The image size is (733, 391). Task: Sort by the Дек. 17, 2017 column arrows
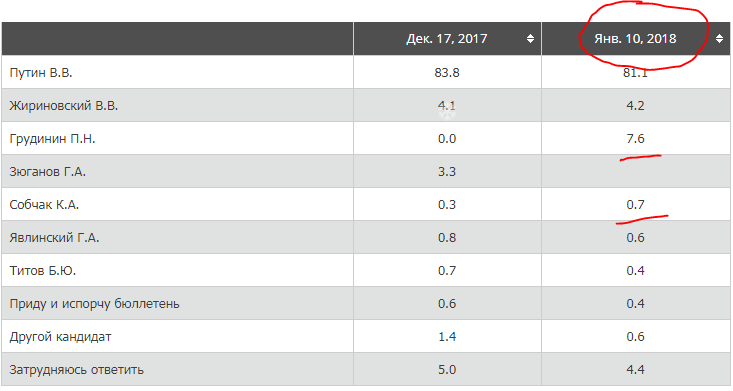530,39
